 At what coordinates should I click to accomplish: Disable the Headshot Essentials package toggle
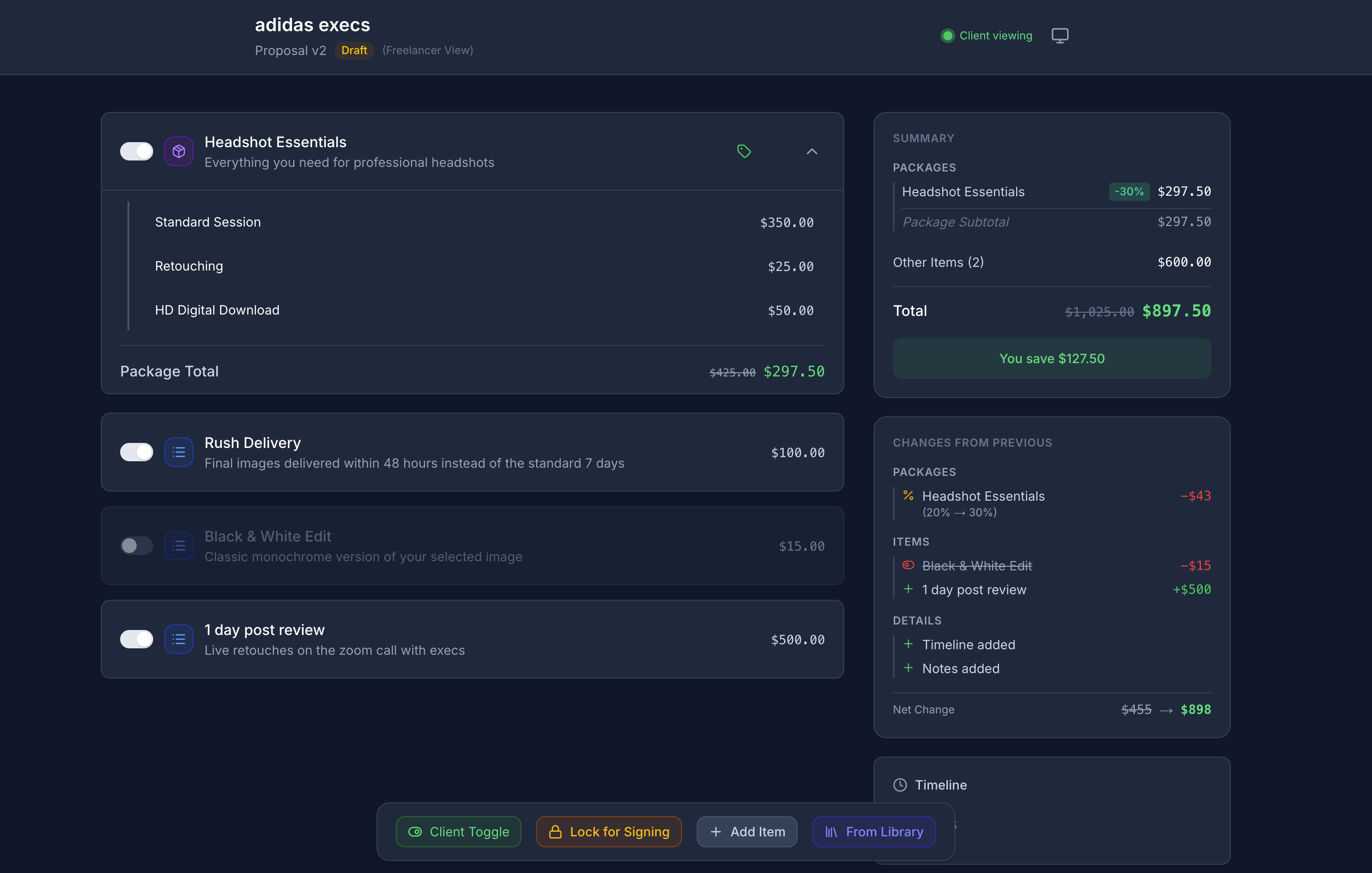(136, 151)
